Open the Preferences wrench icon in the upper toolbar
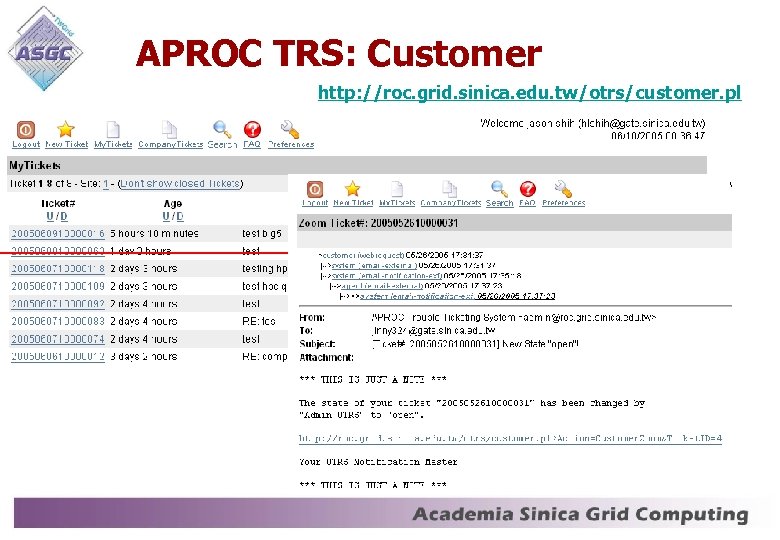 click(x=290, y=130)
